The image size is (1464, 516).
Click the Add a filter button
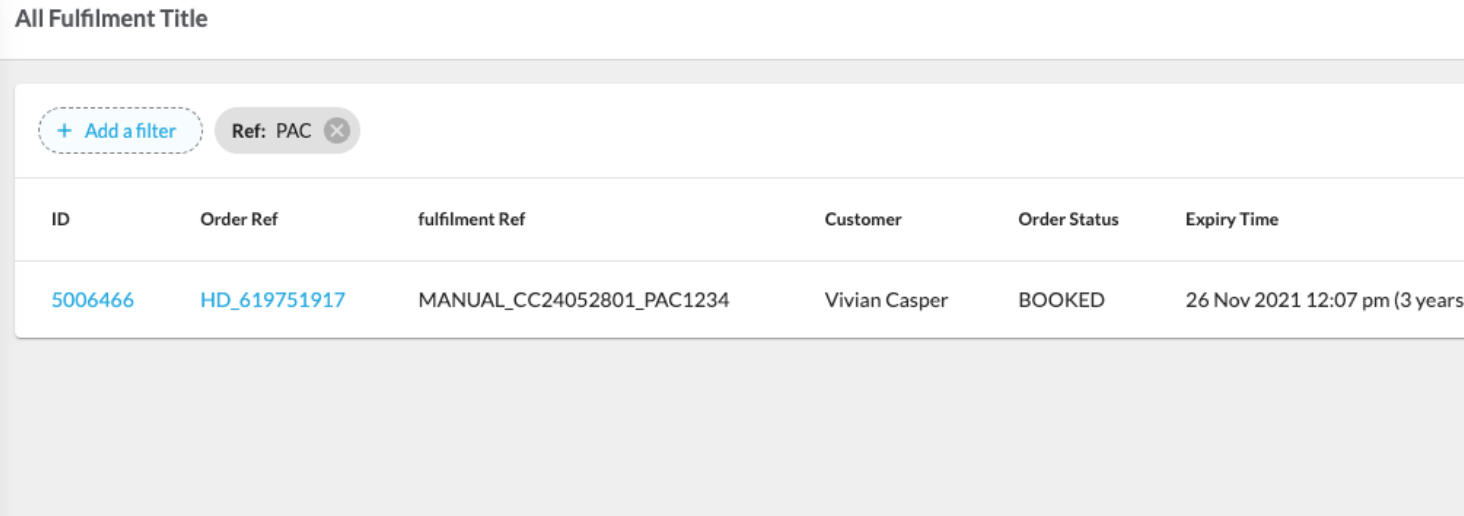(x=120, y=131)
